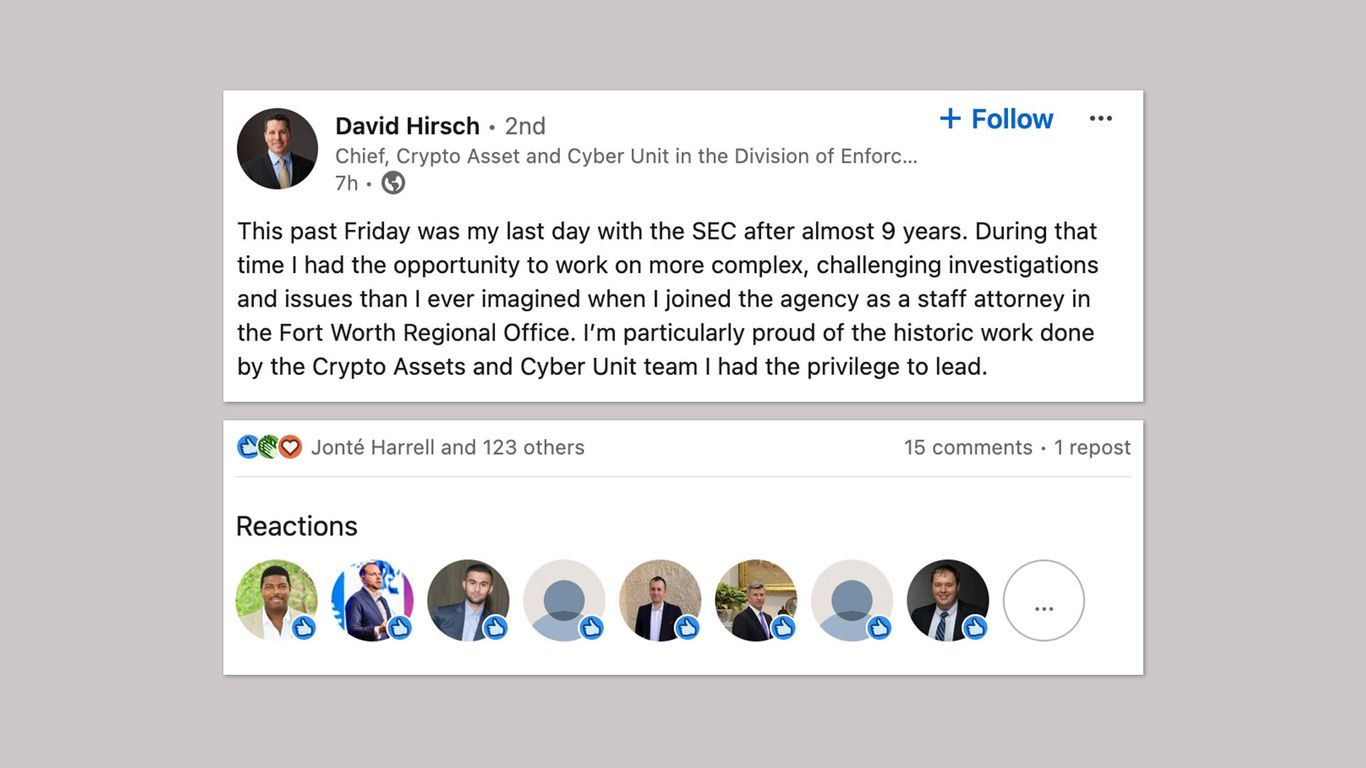Viewport: 1366px width, 768px height.
Task: Click the green Support hands reaction icon
Action: [267, 447]
